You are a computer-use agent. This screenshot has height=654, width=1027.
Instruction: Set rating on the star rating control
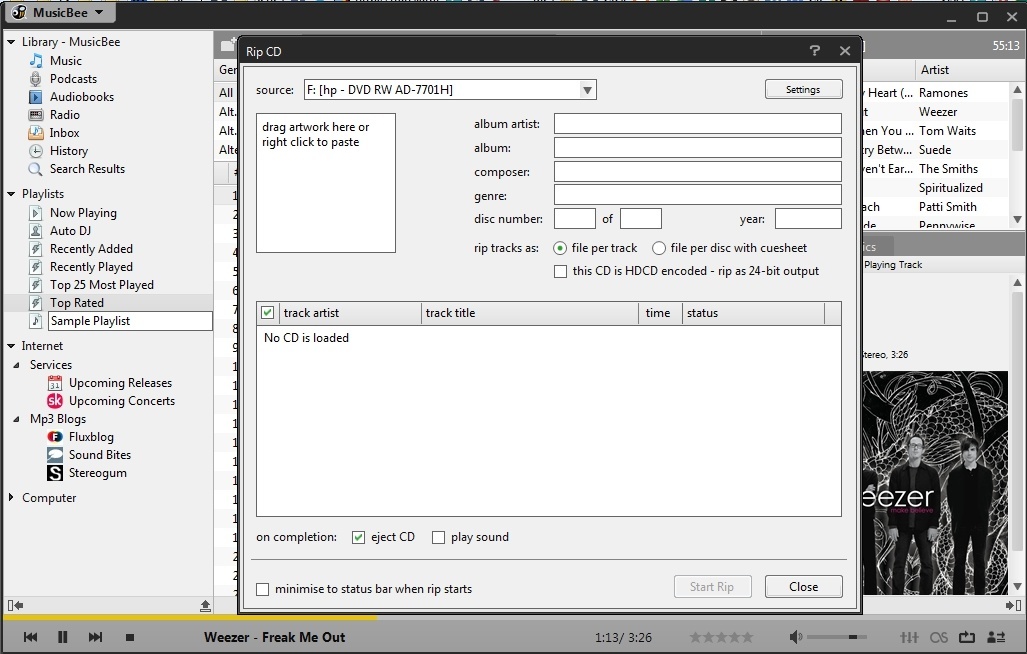(721, 637)
